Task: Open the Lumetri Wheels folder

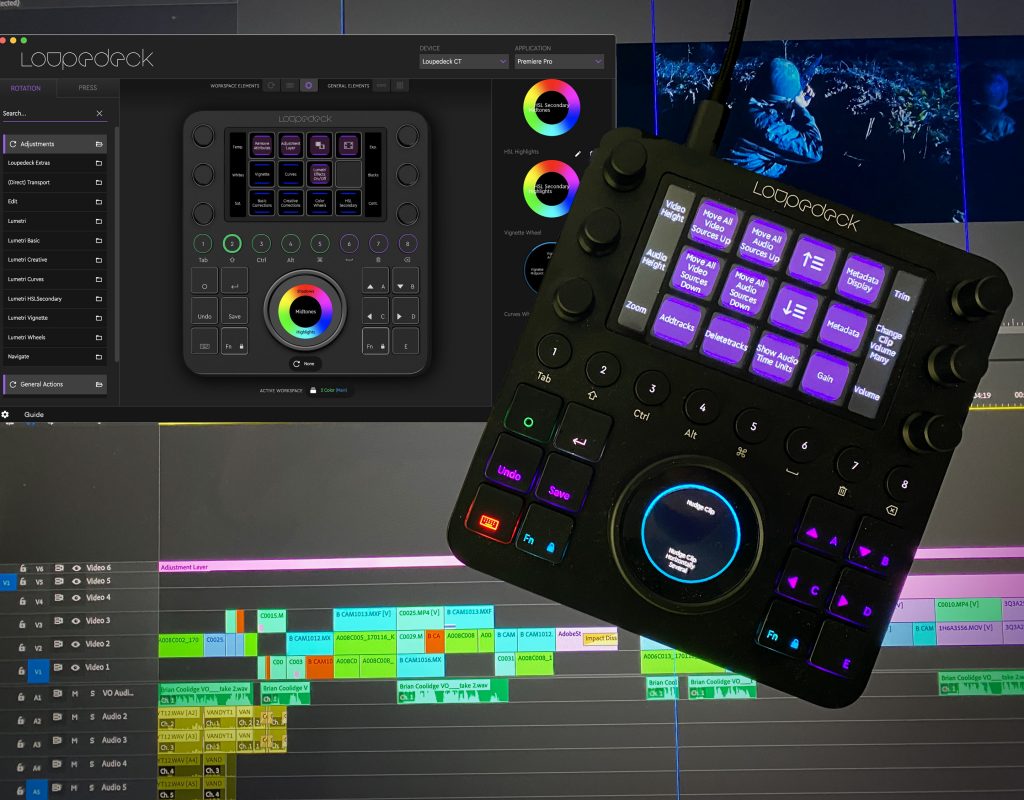Action: [55, 337]
